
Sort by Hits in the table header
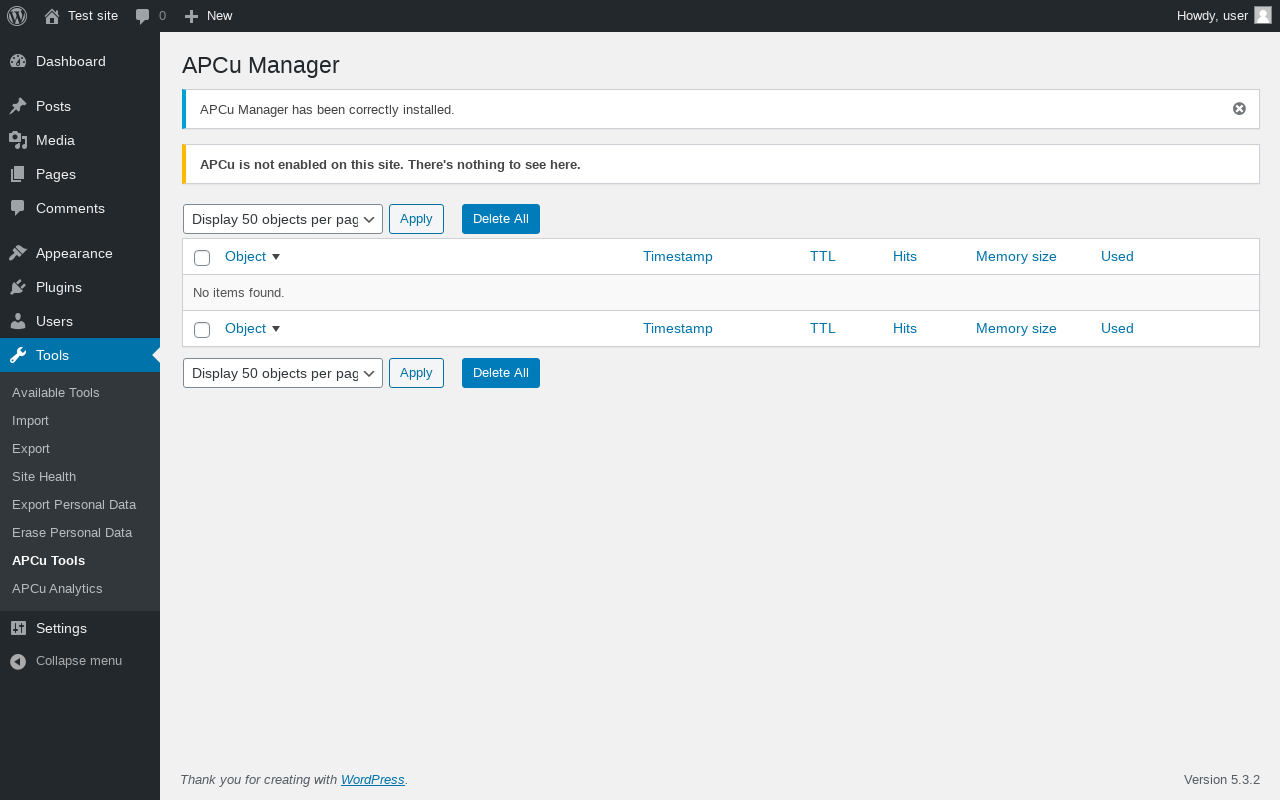[x=905, y=256]
